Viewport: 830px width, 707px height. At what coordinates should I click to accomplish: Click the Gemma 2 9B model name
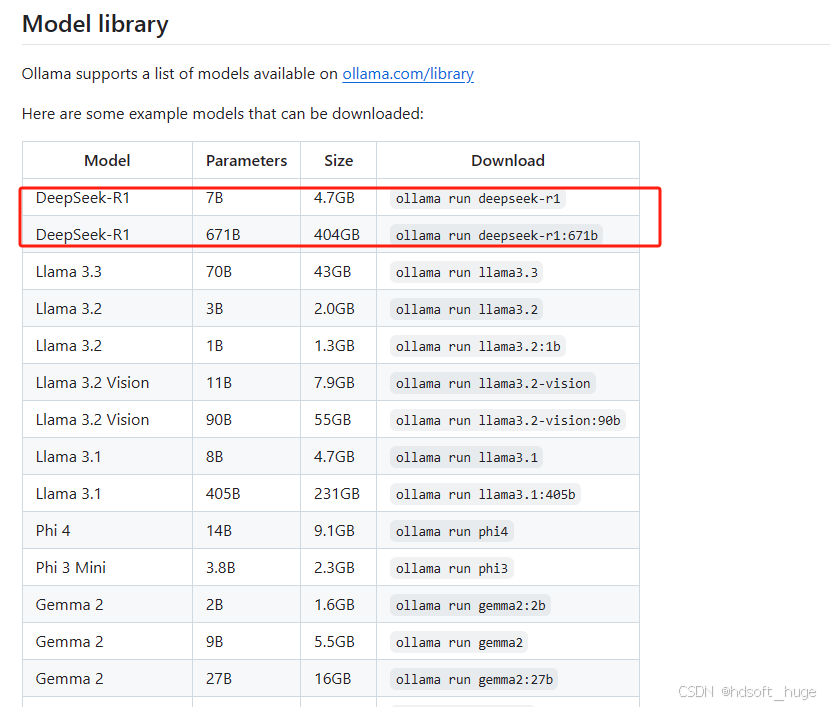click(x=69, y=642)
